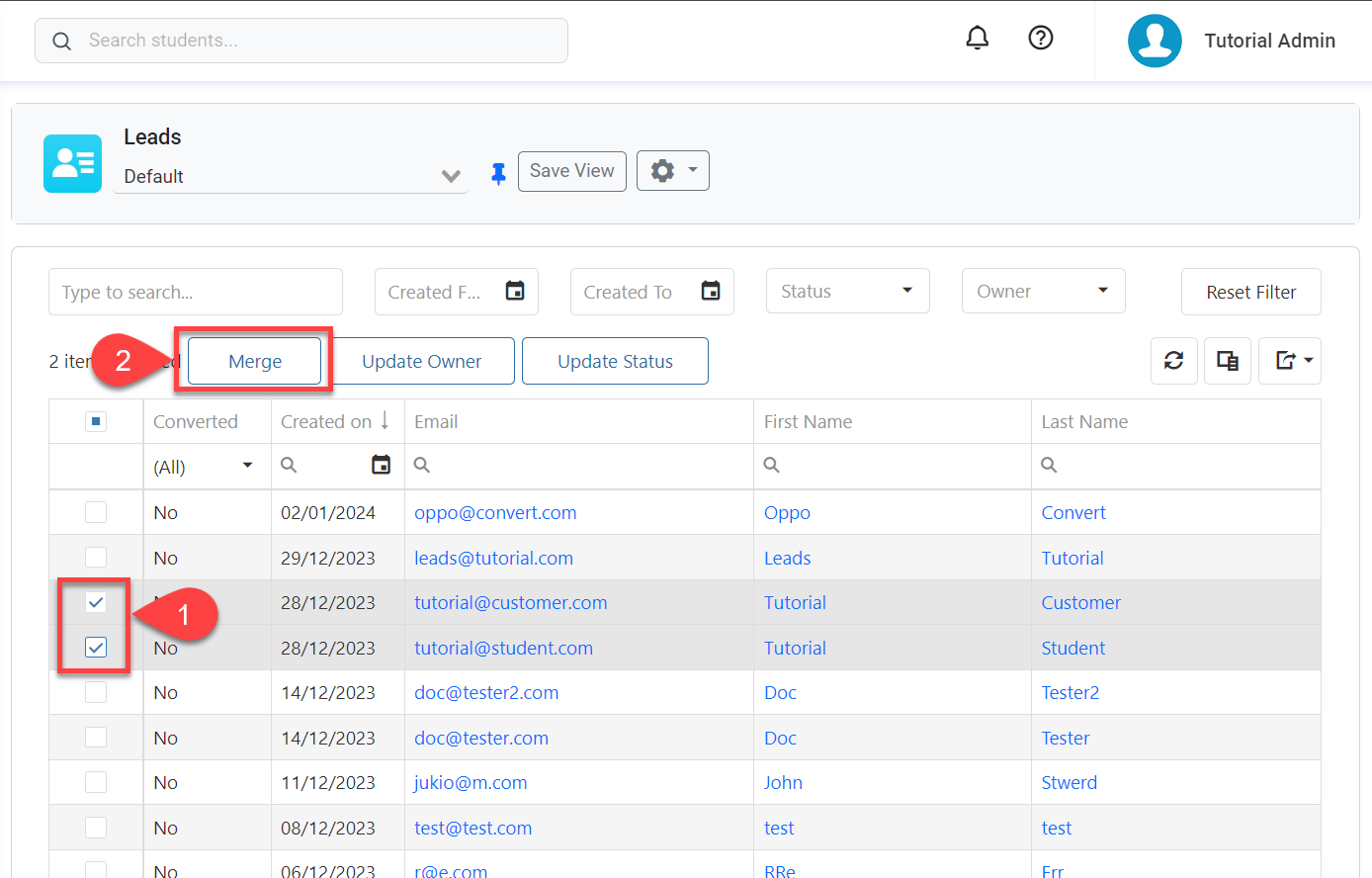Image resolution: width=1372 pixels, height=878 pixels.
Task: Click the Merge button
Action: pos(255,361)
